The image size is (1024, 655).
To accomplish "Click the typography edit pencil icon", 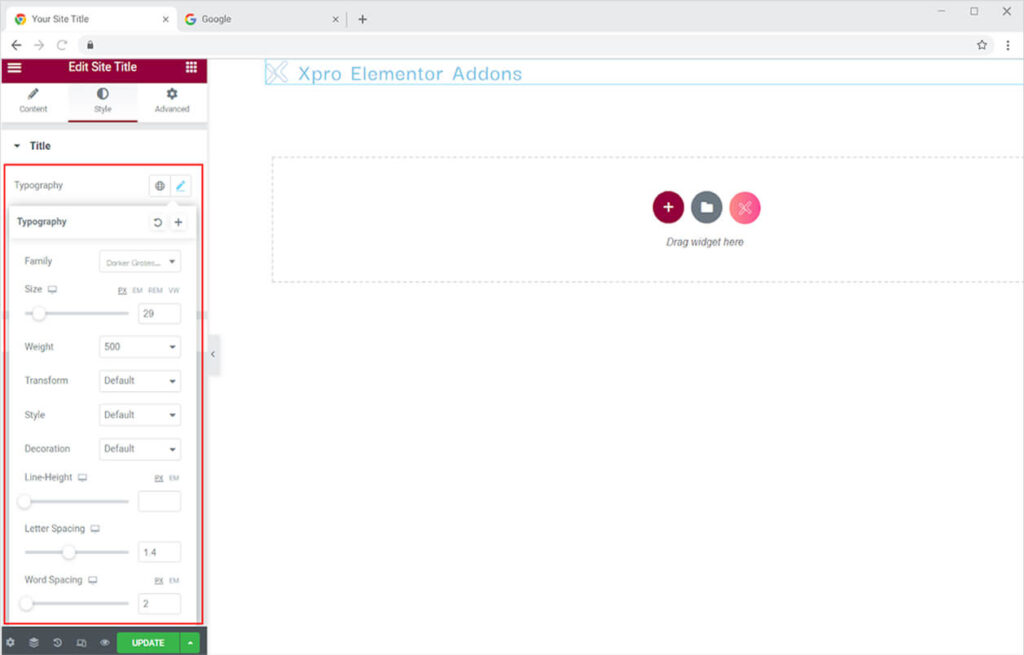I will pos(181,185).
